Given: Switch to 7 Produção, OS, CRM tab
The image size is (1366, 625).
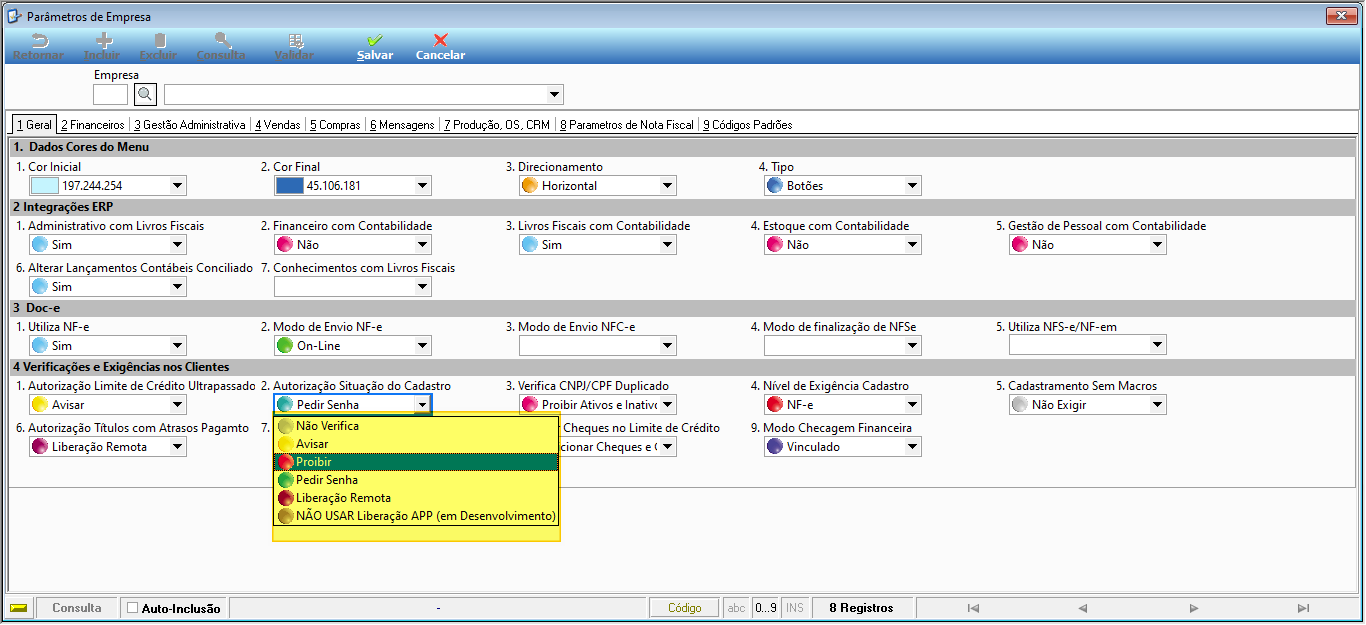Looking at the screenshot, I should 498,125.
